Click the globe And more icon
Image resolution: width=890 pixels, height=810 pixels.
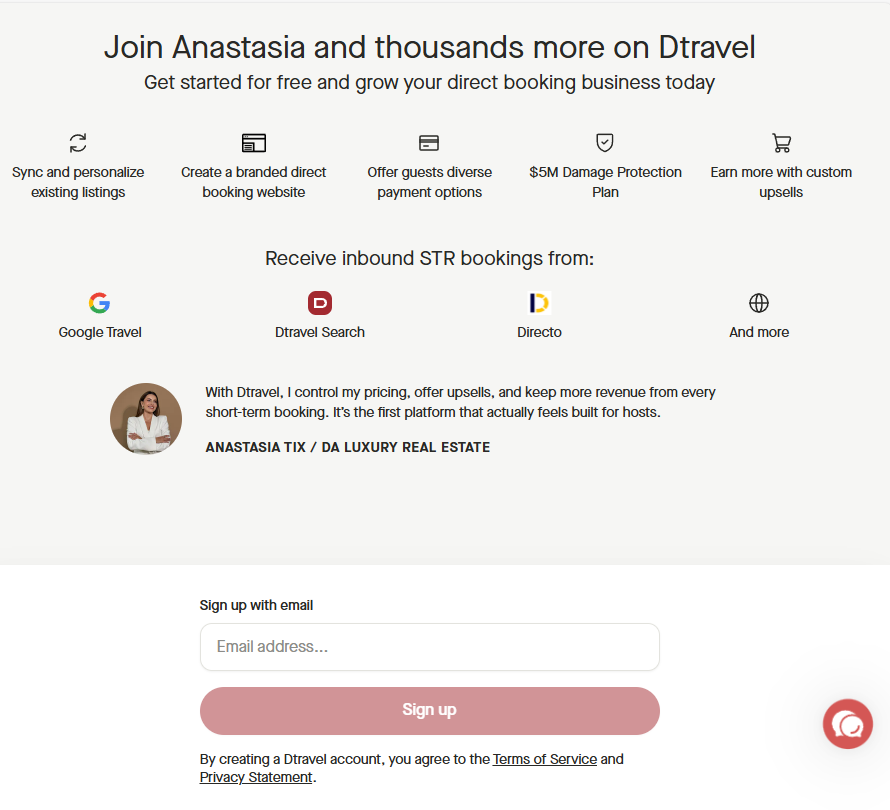click(759, 303)
